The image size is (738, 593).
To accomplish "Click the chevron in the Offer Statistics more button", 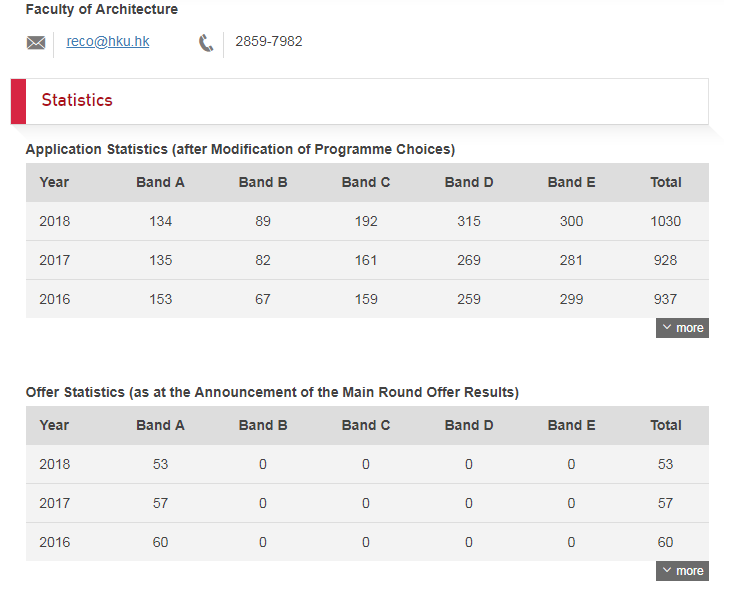I will 666,570.
